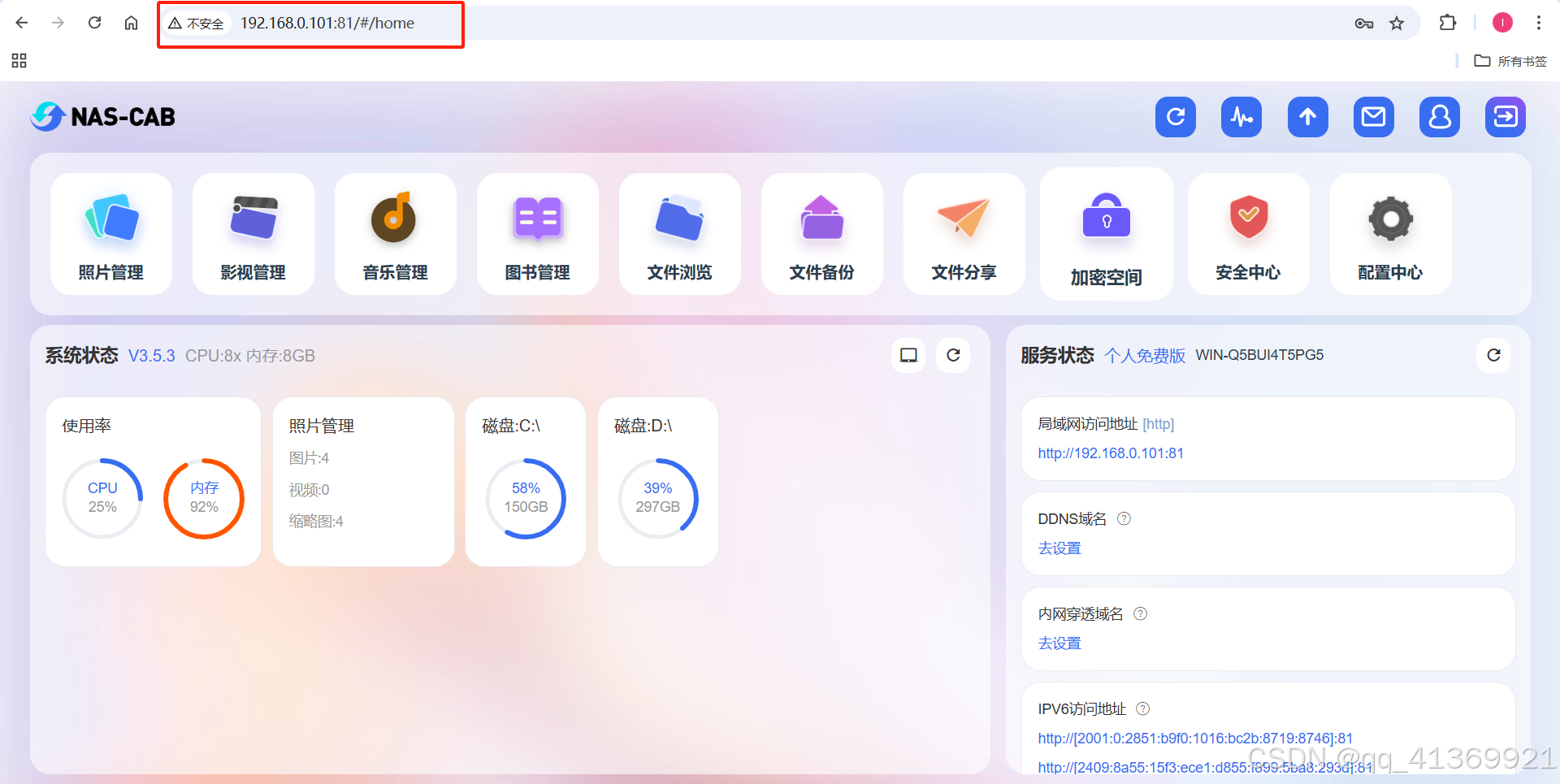Click the hostname WIN-Q5BUI4T5PG5
Image resolution: width=1560 pixels, height=784 pixels.
1259,355
